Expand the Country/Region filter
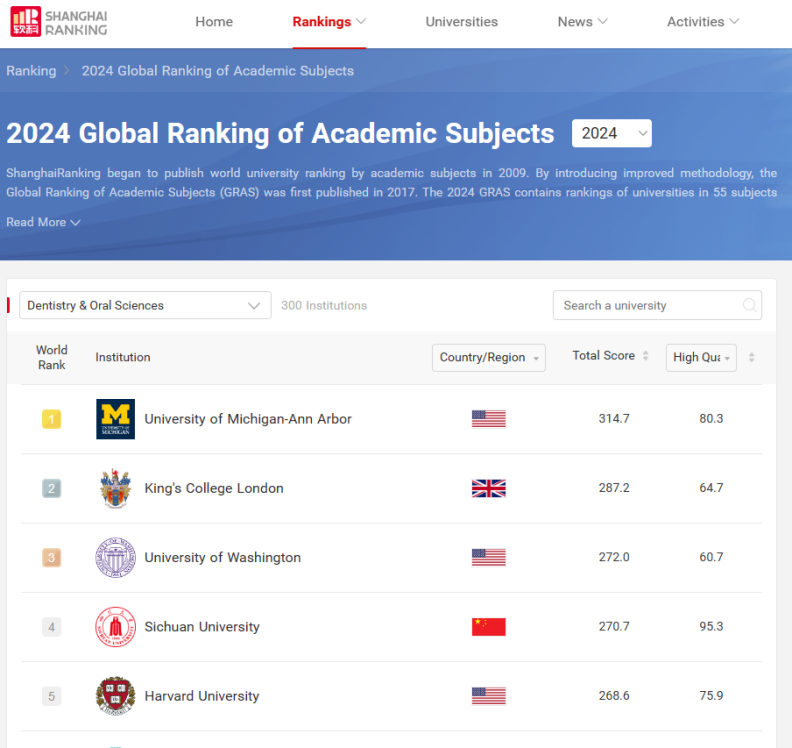The image size is (792, 748). click(490, 358)
